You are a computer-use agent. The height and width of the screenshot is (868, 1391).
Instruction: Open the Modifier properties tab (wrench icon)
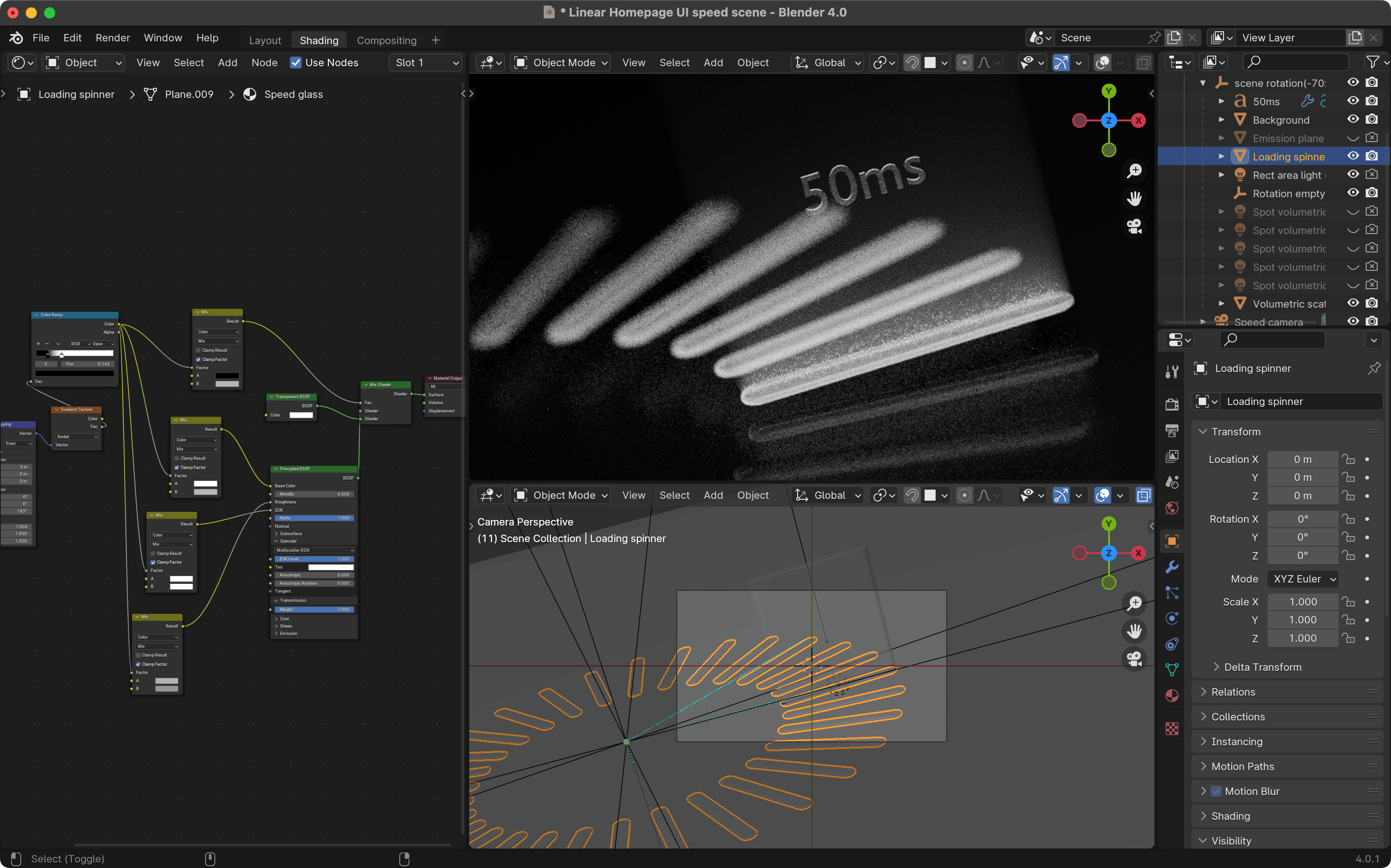[1172, 566]
